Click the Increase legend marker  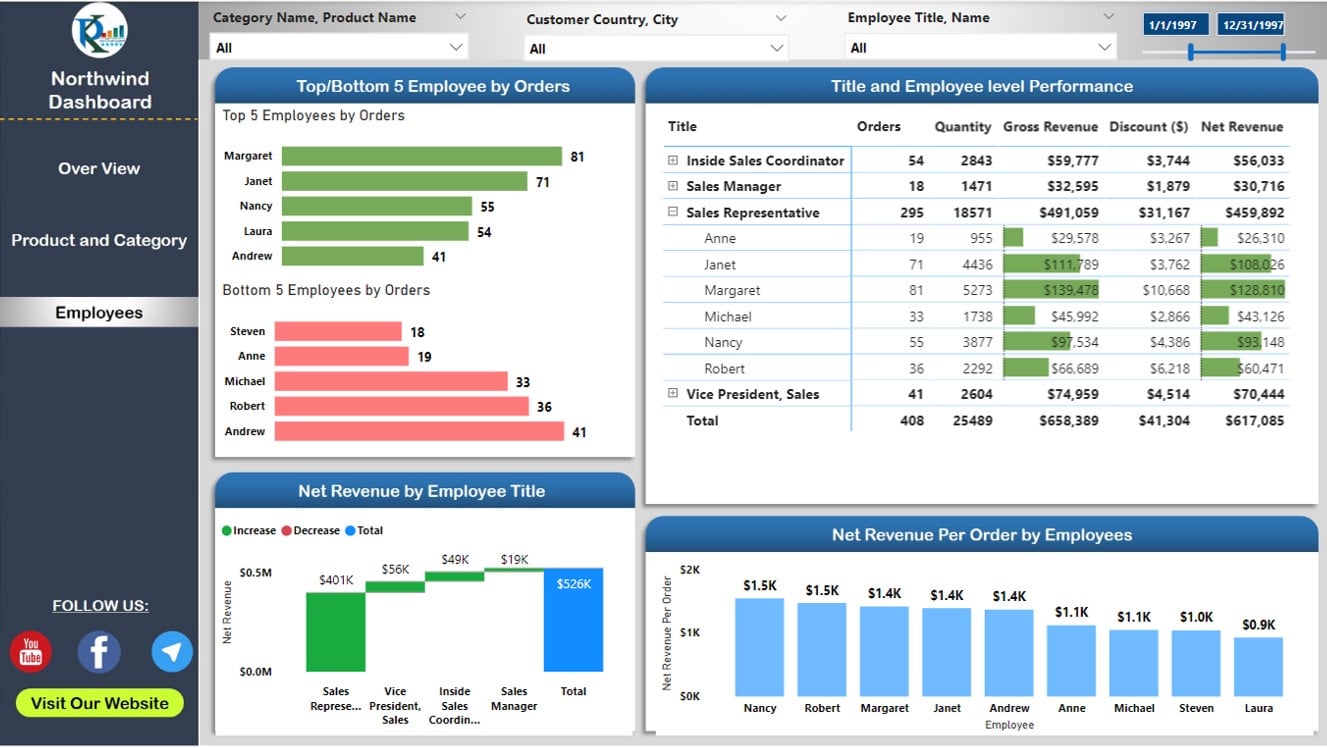pyautogui.click(x=227, y=531)
